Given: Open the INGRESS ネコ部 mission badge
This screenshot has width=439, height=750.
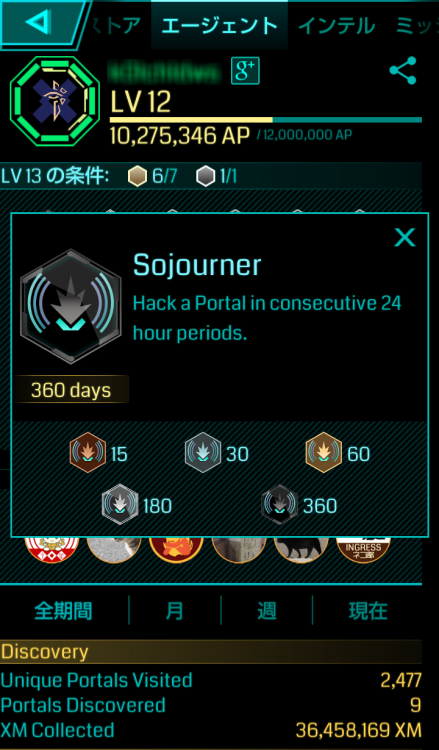Looking at the screenshot, I should (x=363, y=549).
